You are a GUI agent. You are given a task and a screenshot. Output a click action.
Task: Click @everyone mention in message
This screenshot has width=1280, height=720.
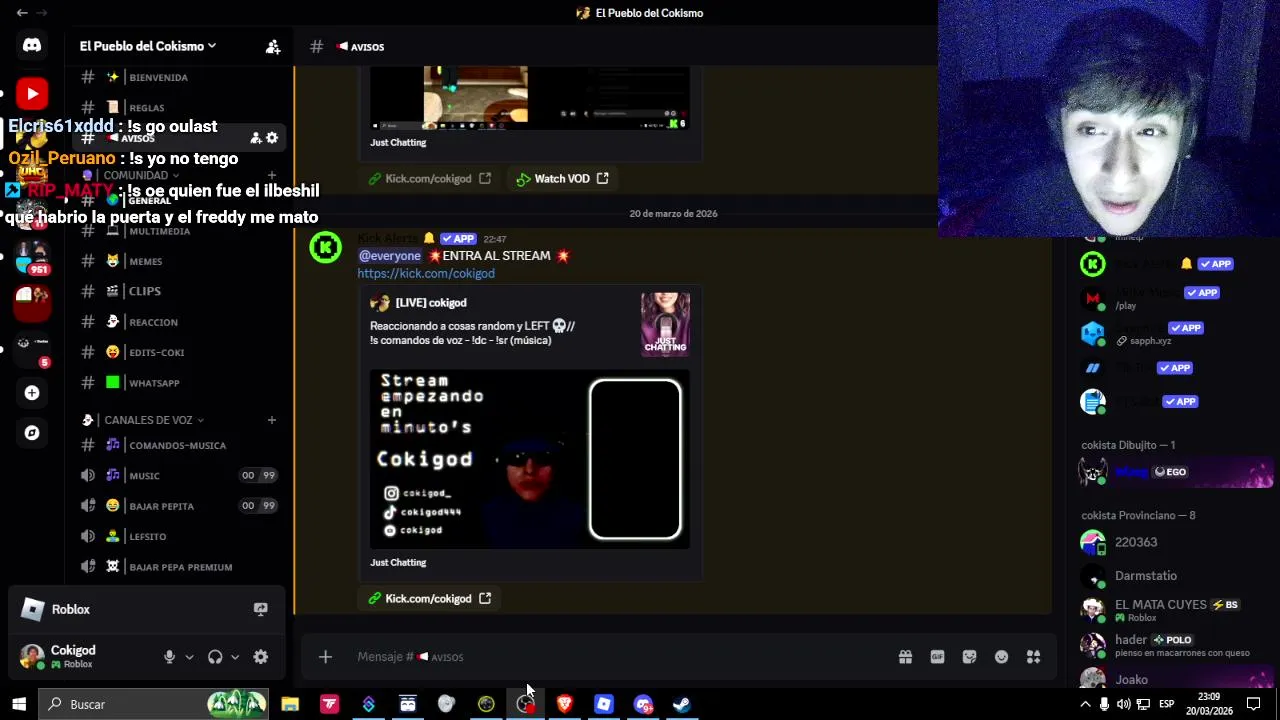pos(390,256)
